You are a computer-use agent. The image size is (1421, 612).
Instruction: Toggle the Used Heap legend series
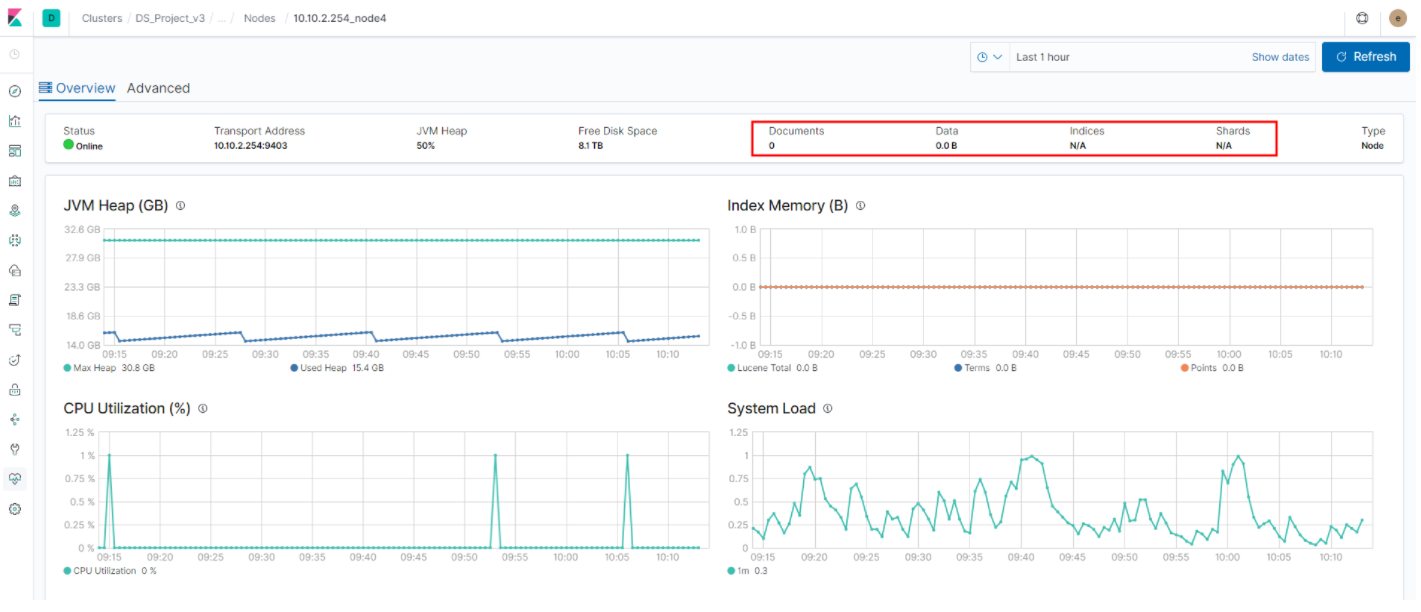click(337, 368)
